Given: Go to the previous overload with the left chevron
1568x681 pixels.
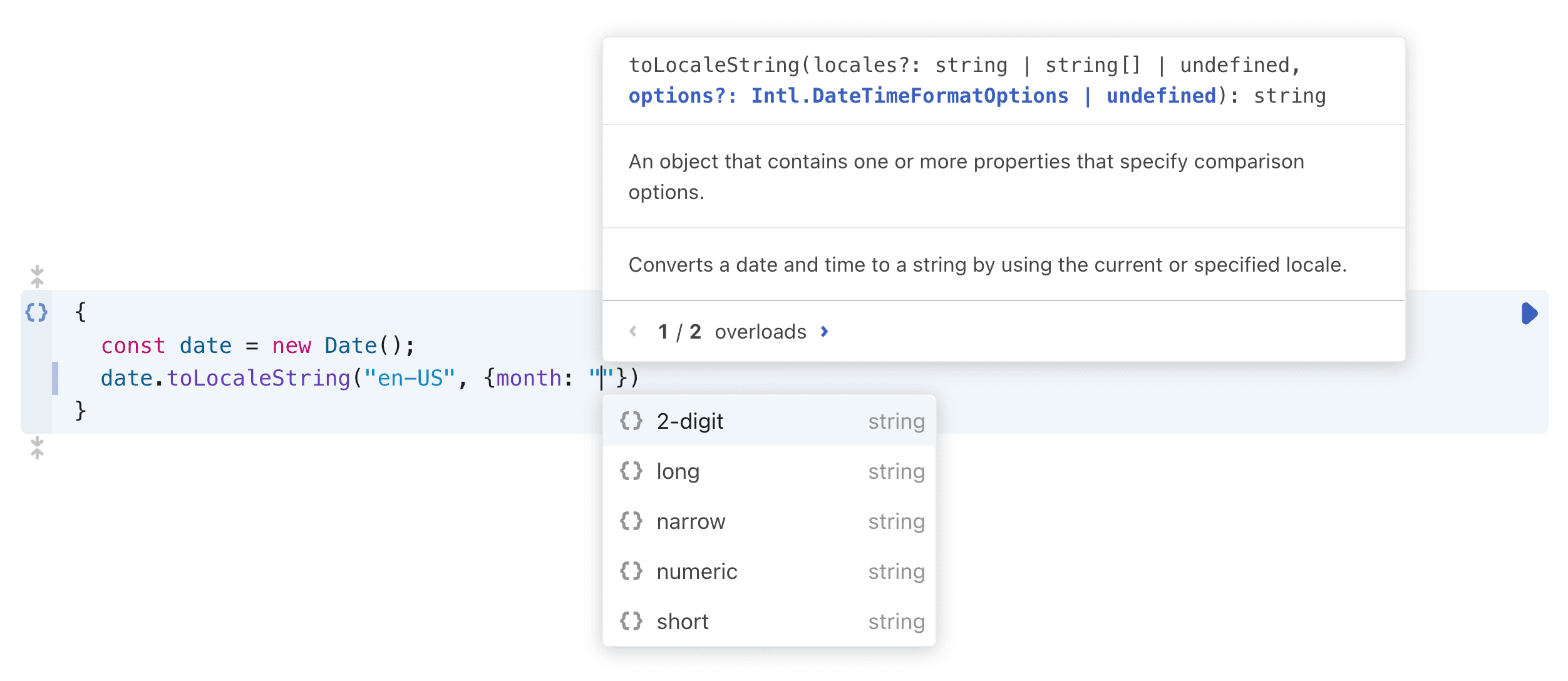Looking at the screenshot, I should coord(633,331).
